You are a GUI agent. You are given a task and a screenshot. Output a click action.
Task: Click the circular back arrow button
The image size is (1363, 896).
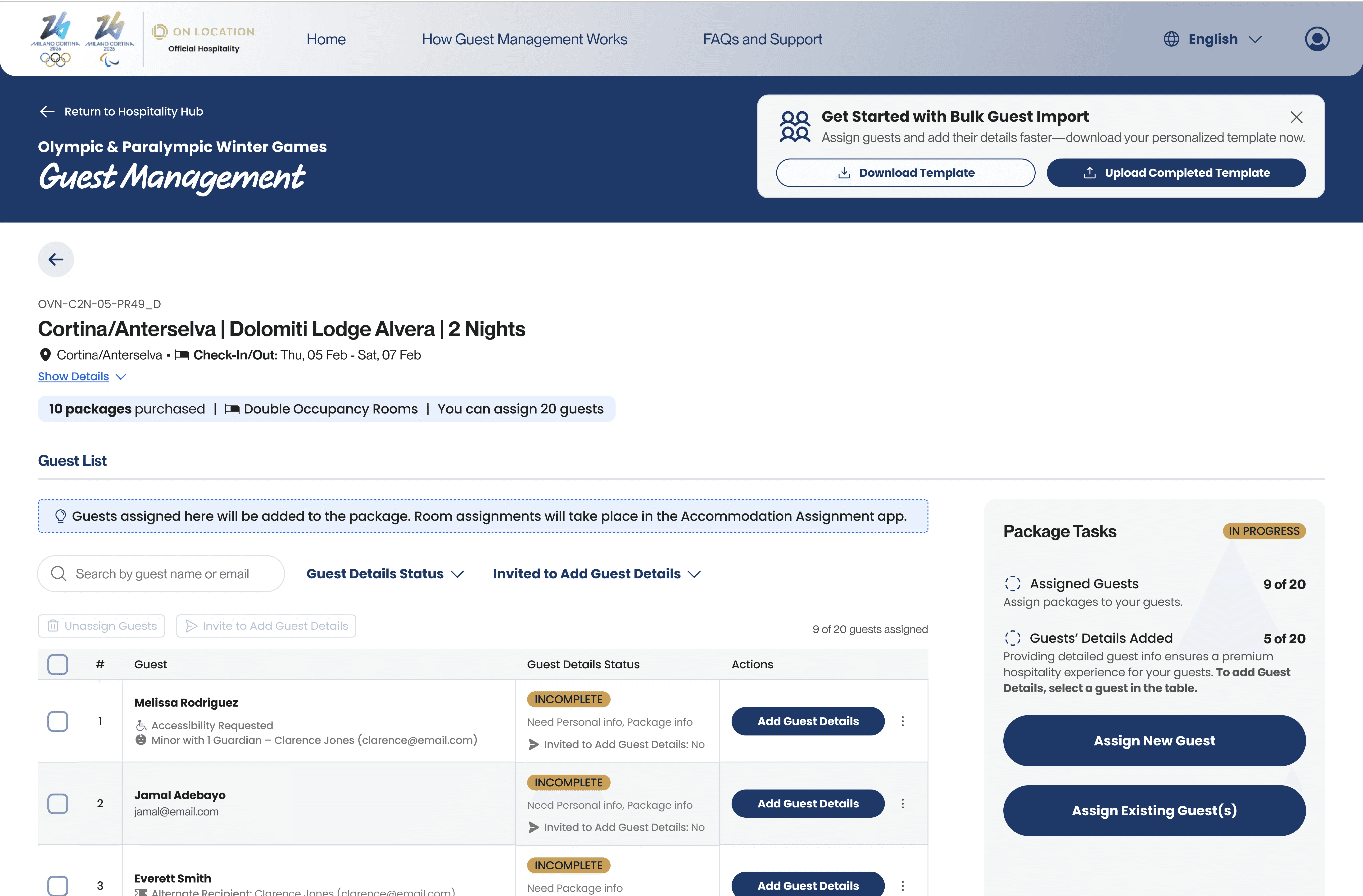coord(56,260)
